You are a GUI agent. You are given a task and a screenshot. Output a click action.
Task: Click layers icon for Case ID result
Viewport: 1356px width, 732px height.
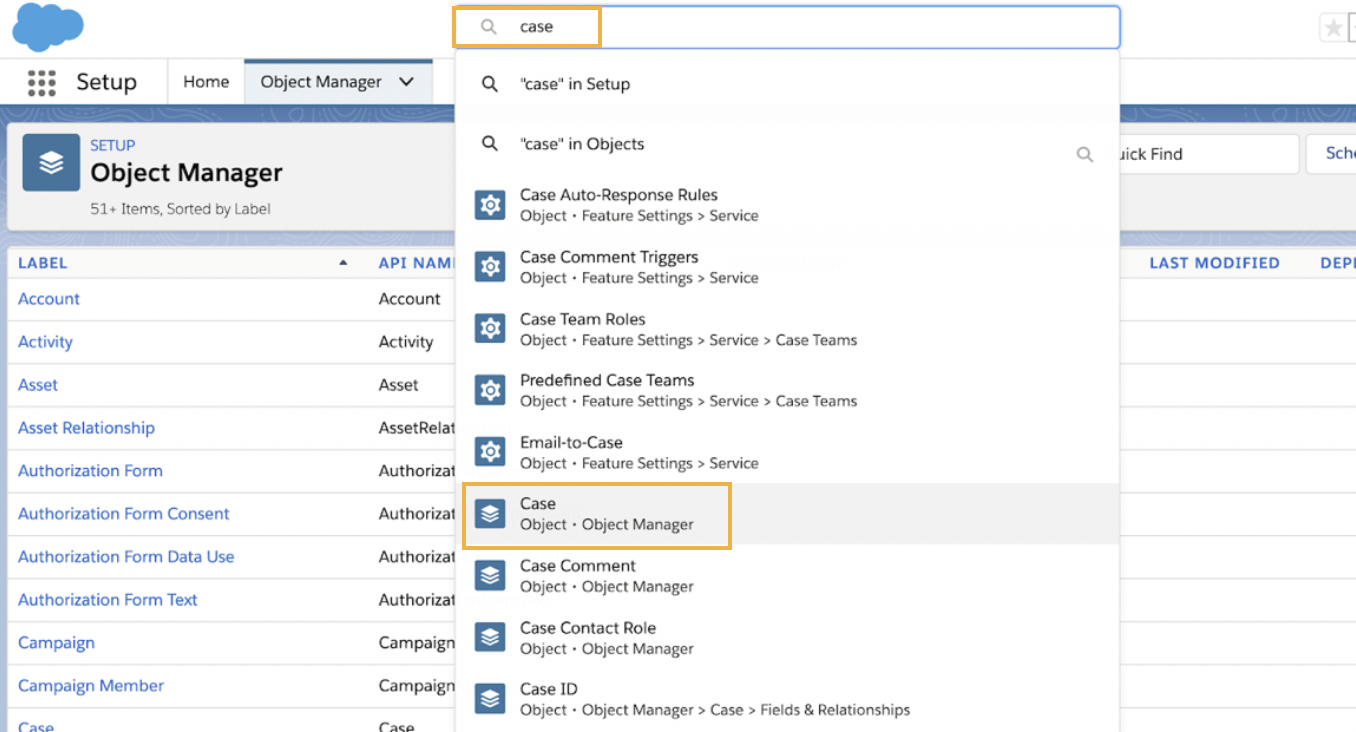point(490,699)
